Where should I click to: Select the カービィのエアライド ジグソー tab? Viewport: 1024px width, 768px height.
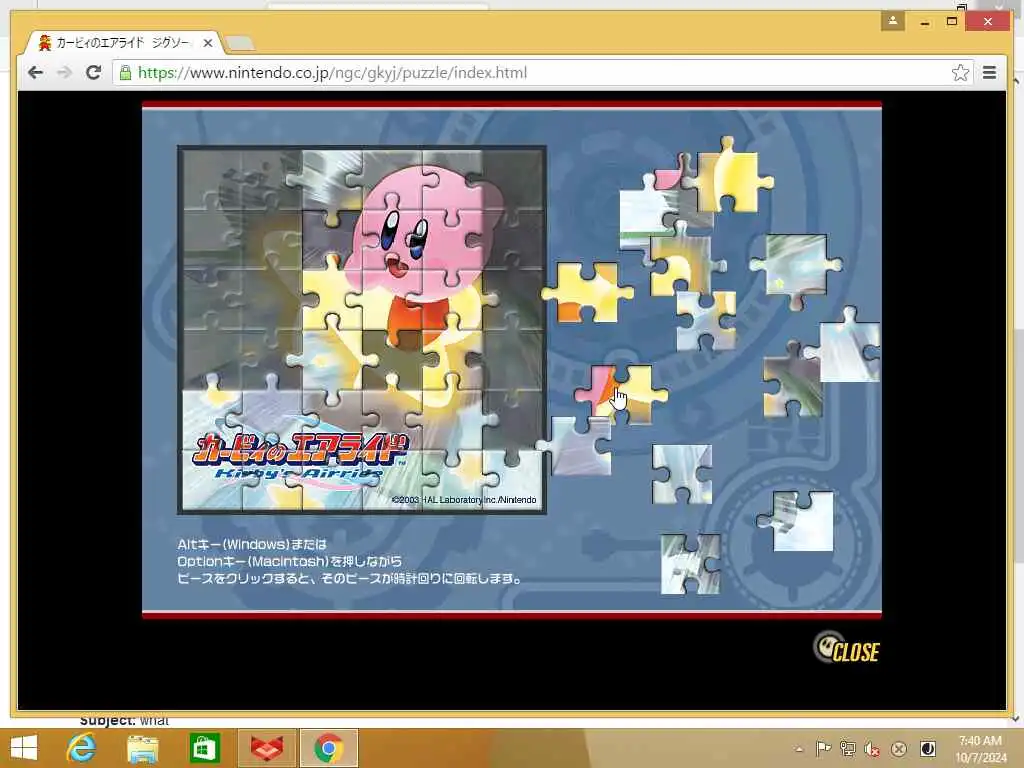(121, 43)
